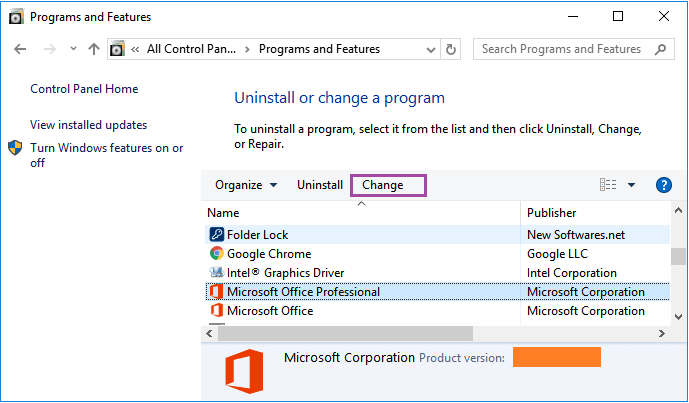The image size is (689, 403).
Task: Open the address bar history dropdown
Action: pyautogui.click(x=431, y=50)
